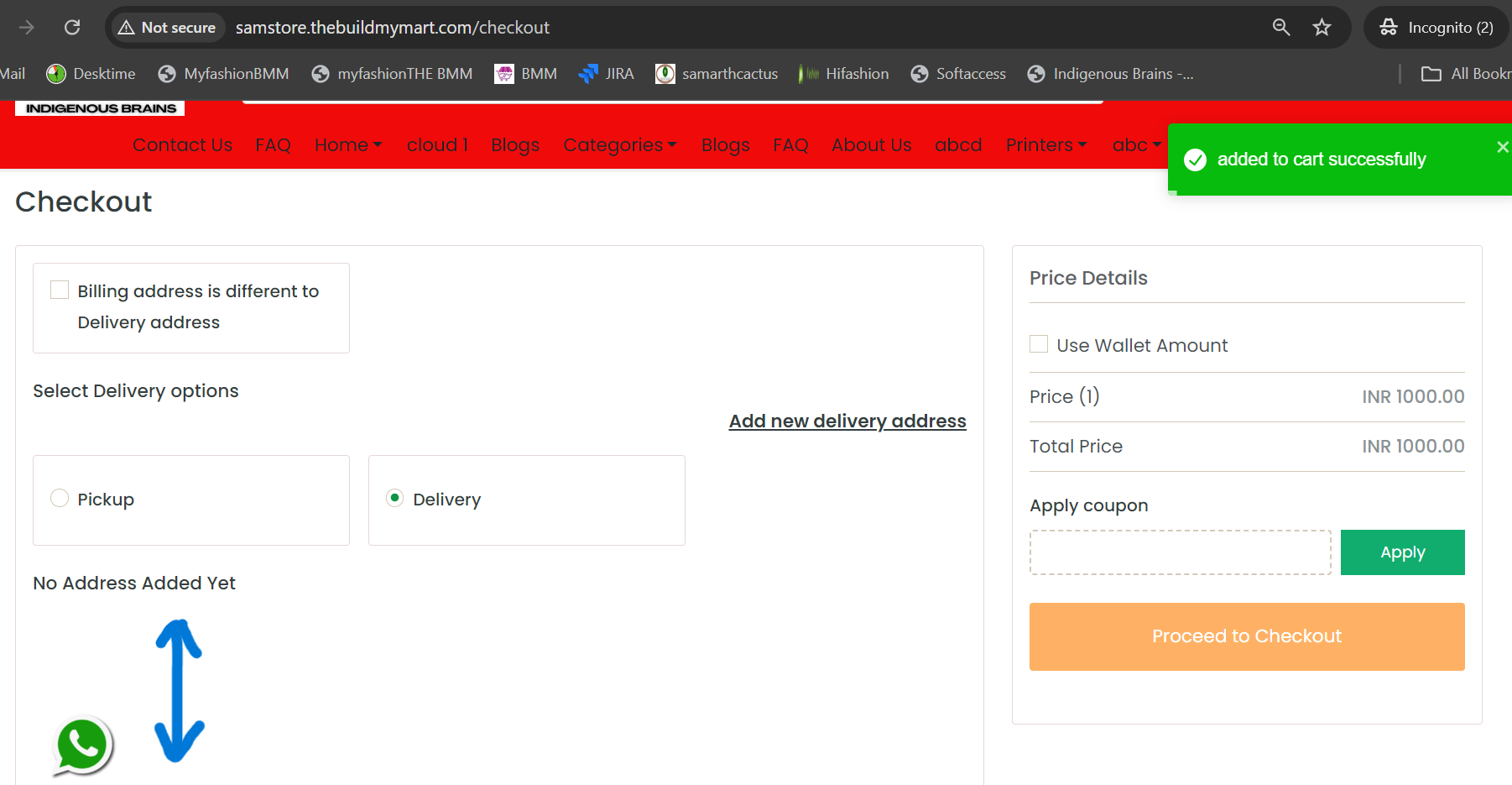Click the green checkmark in success toast

point(1195,160)
